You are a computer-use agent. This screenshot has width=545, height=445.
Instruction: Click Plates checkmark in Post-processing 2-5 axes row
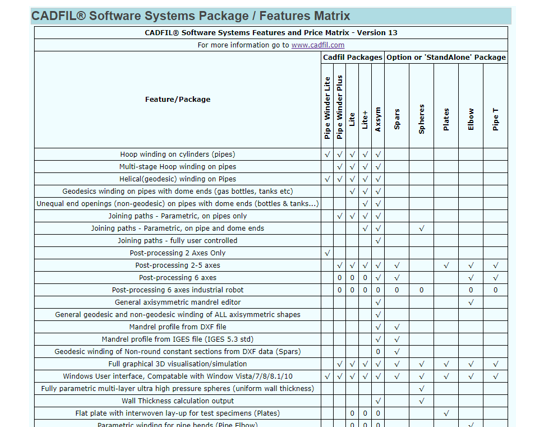(446, 265)
